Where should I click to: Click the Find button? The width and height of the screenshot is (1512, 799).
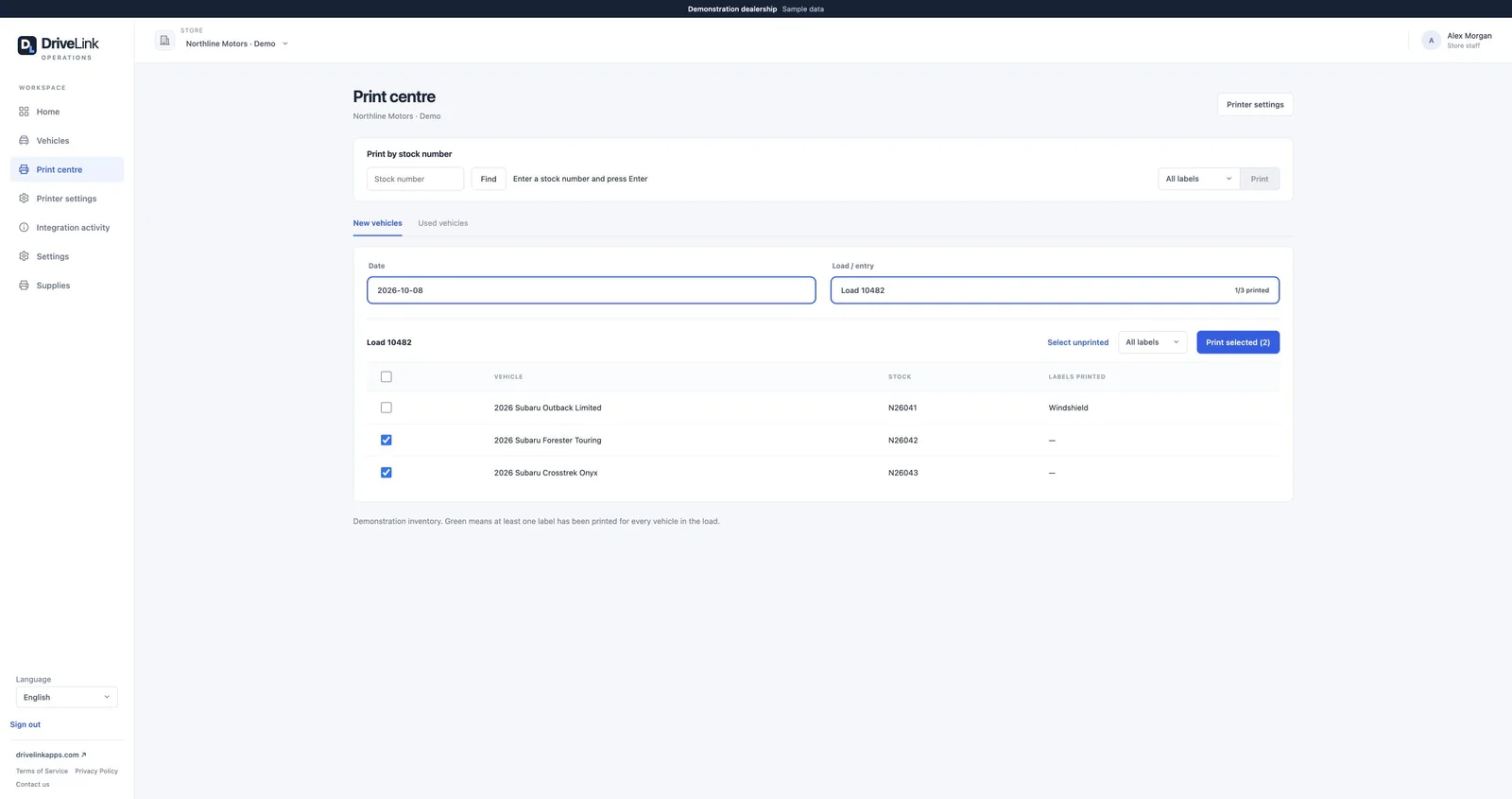click(x=489, y=179)
